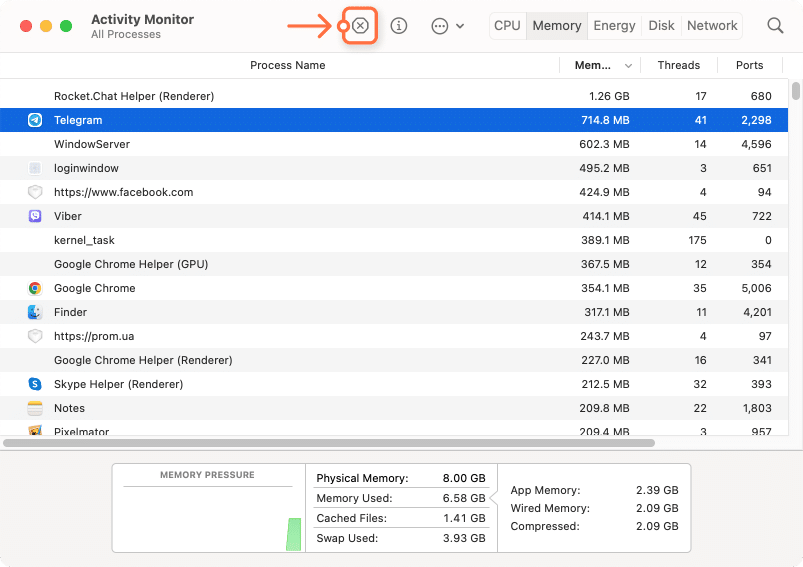Select Google Chrome Helper (Renderer) process

143,360
